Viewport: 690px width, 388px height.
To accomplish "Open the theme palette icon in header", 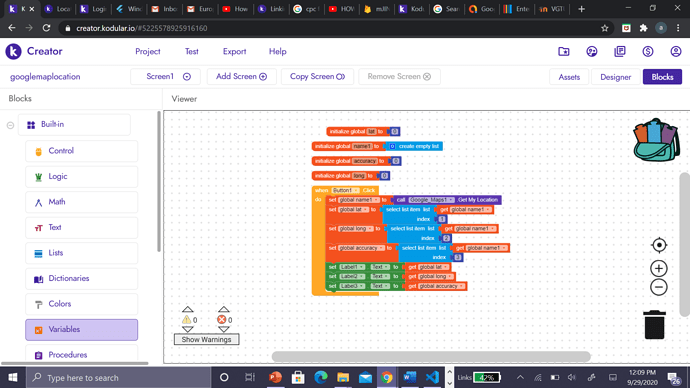I will 592,51.
